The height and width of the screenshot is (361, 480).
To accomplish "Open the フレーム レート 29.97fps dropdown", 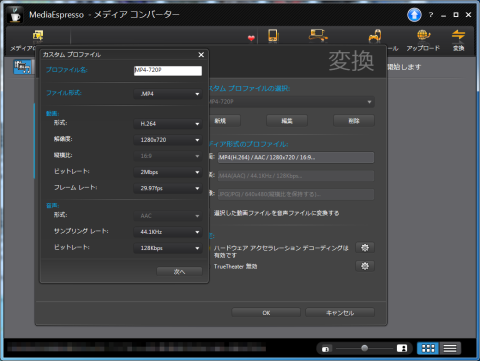I will pyautogui.click(x=168, y=188).
